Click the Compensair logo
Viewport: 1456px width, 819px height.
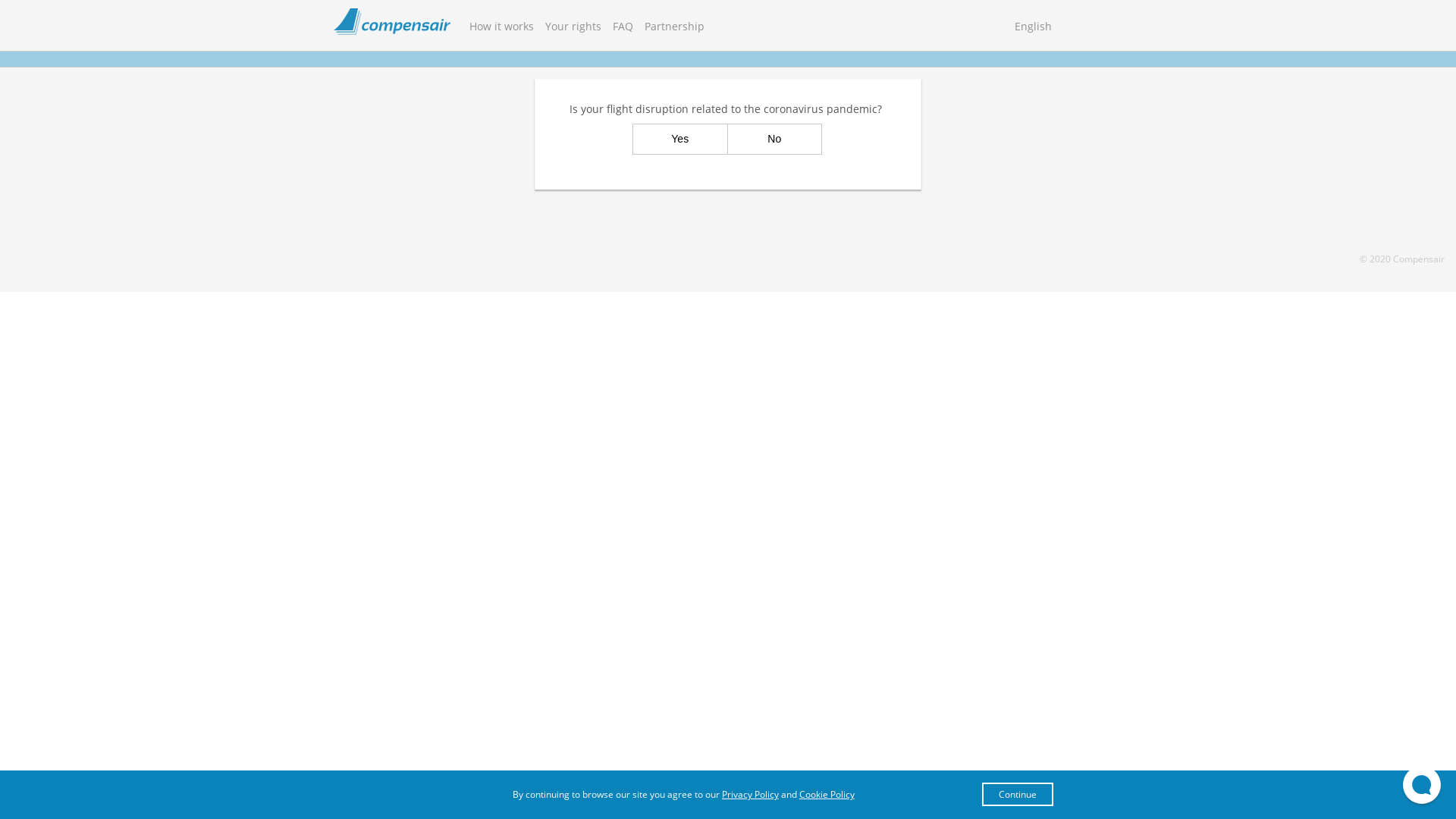(392, 22)
